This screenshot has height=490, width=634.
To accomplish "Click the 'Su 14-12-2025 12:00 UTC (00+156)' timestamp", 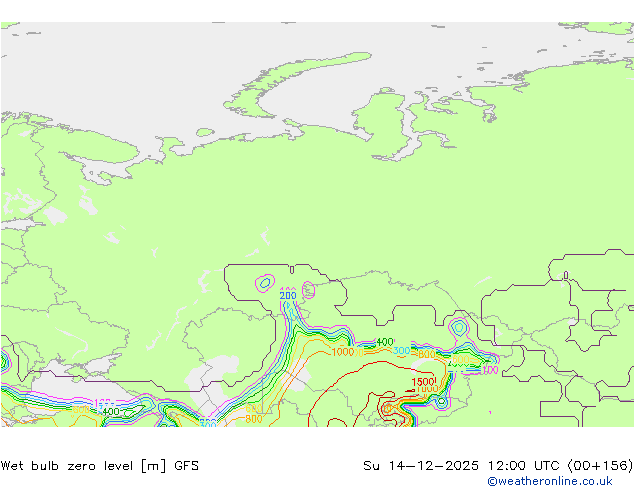I will [498, 466].
